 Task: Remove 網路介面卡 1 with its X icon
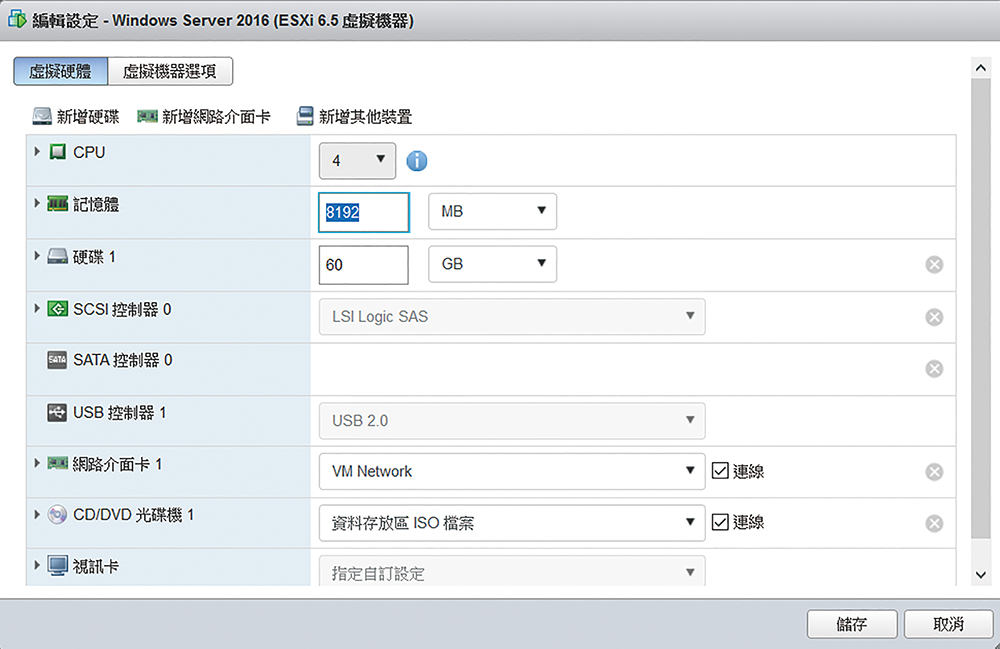pos(934,472)
